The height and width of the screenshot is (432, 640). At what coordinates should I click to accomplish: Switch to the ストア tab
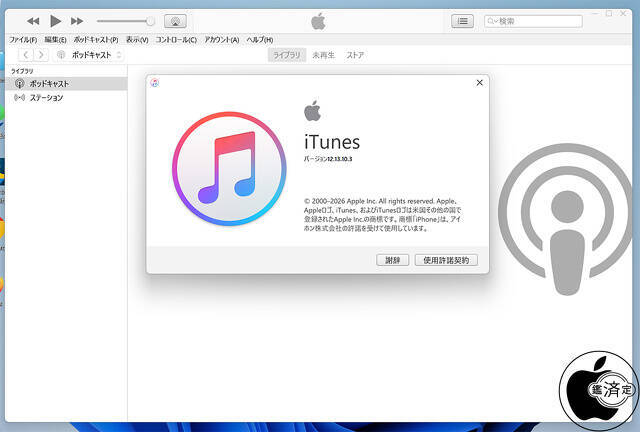[355, 55]
